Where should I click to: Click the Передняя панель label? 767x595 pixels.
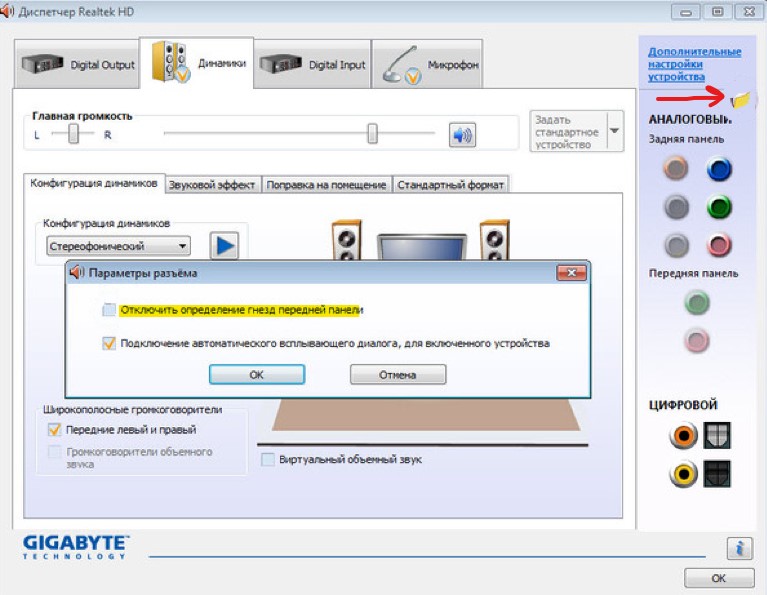693,273
